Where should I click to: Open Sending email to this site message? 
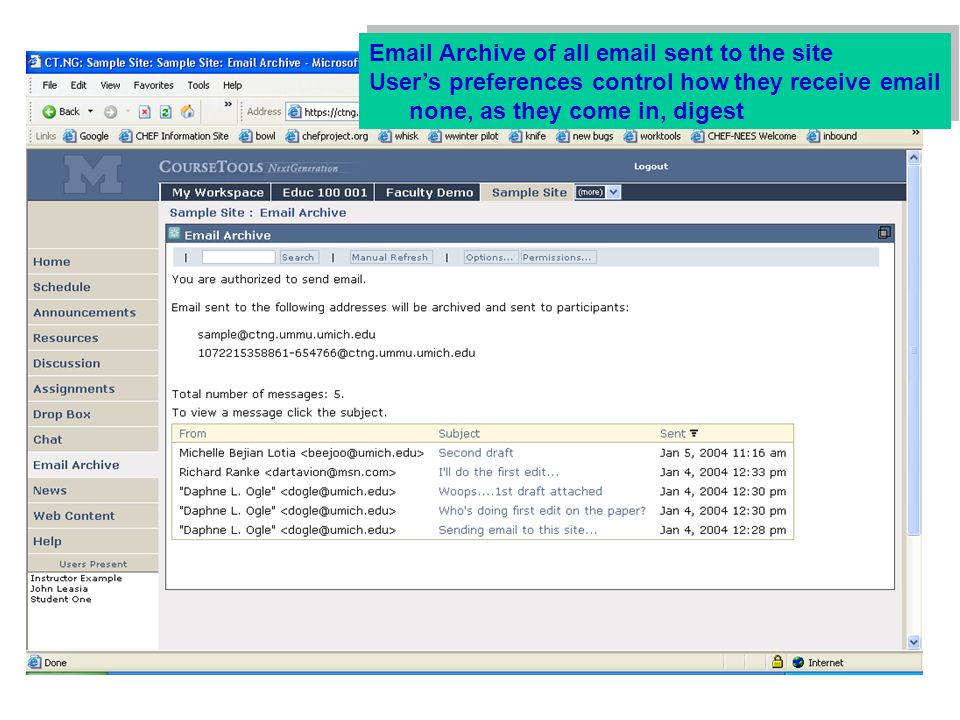(517, 530)
